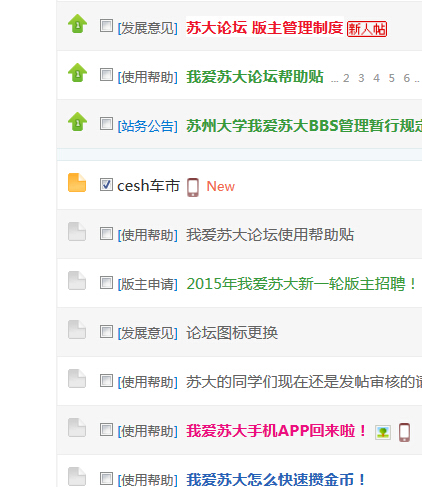Open the thread 苏大论坛 版主管理制度
422x487 pixels.
tap(265, 28)
